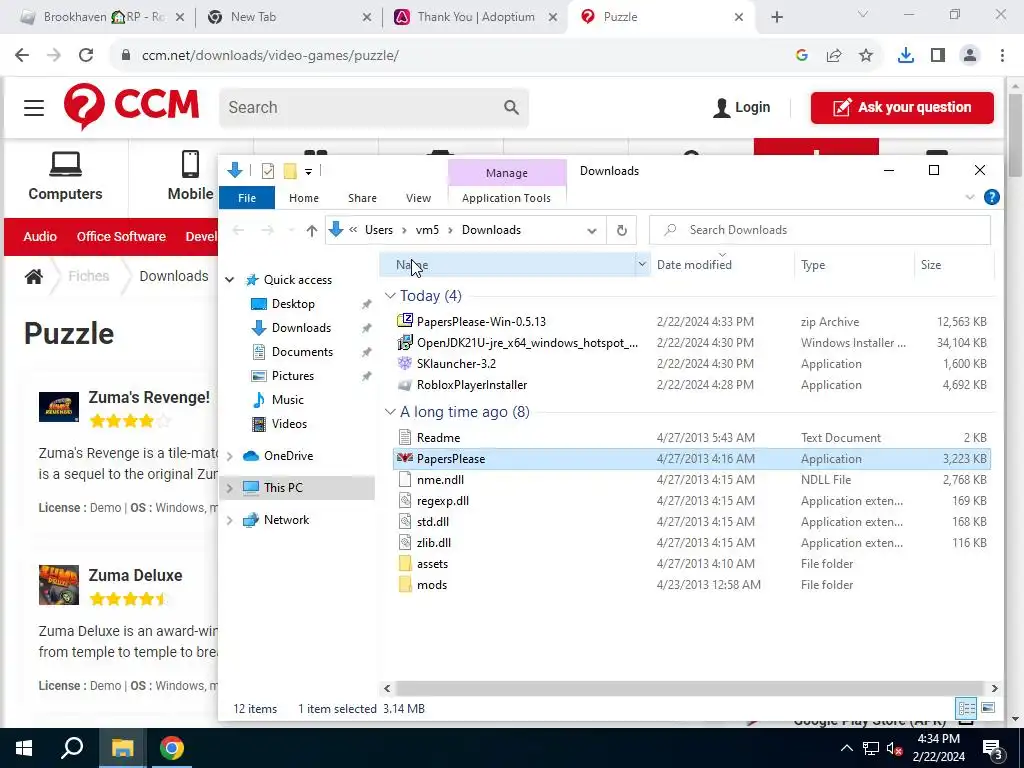
Task: Open the Zuma Deluxe link
Action: tap(135, 575)
